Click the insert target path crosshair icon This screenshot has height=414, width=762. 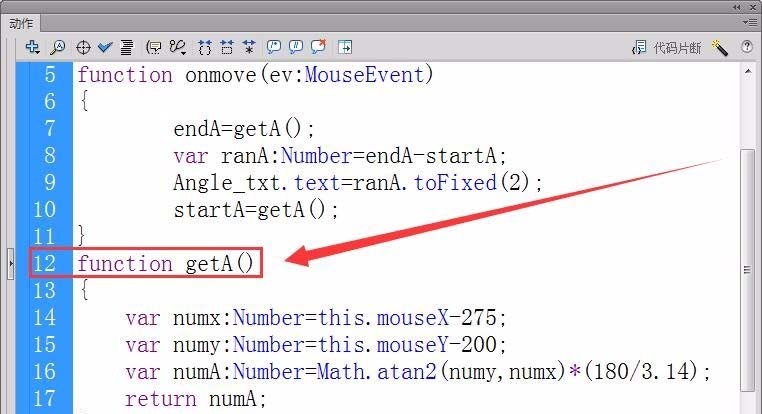point(83,47)
